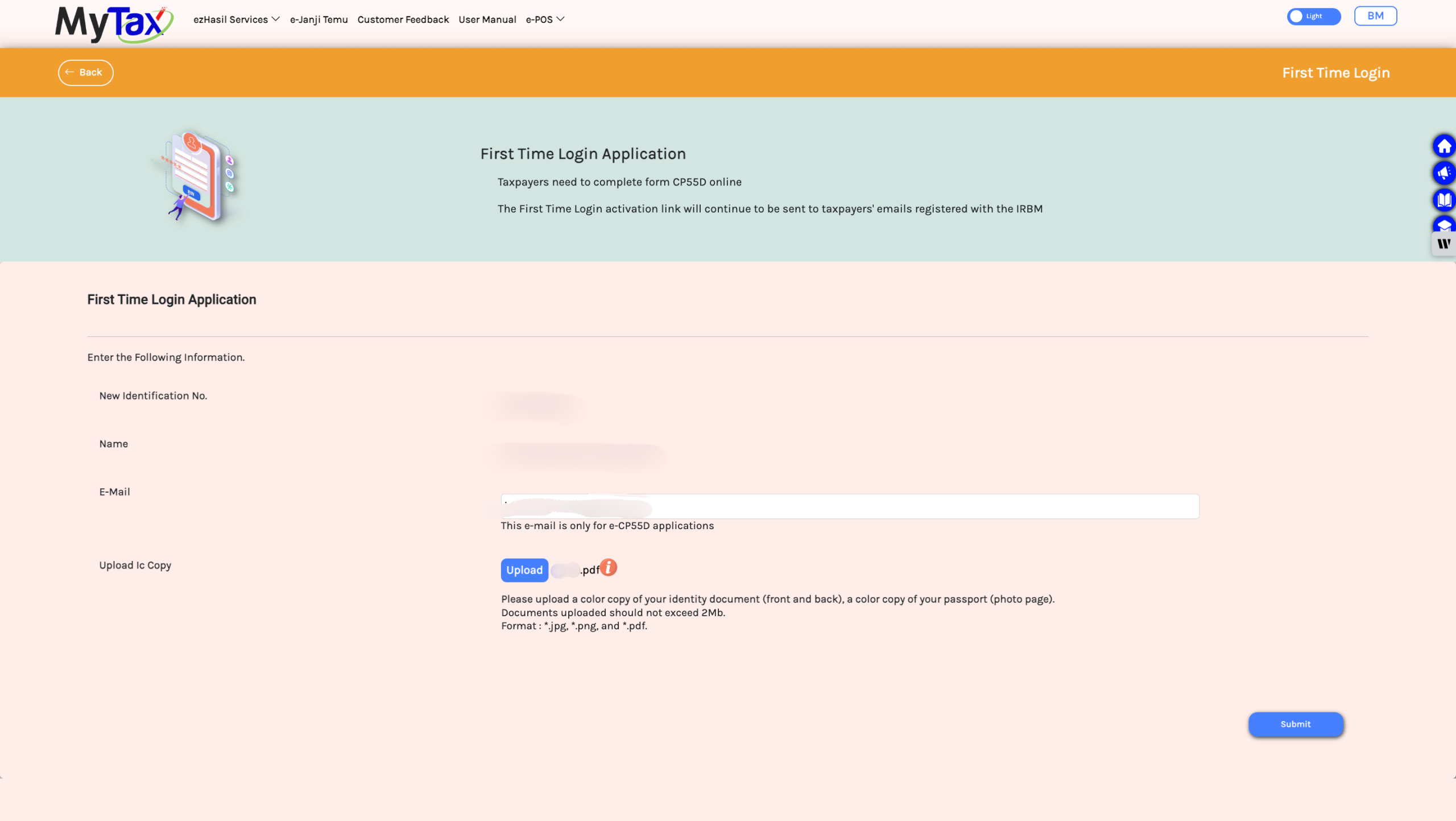Screen dimensions: 1456x821
Task: Submit the First Time Login application
Action: (1295, 724)
